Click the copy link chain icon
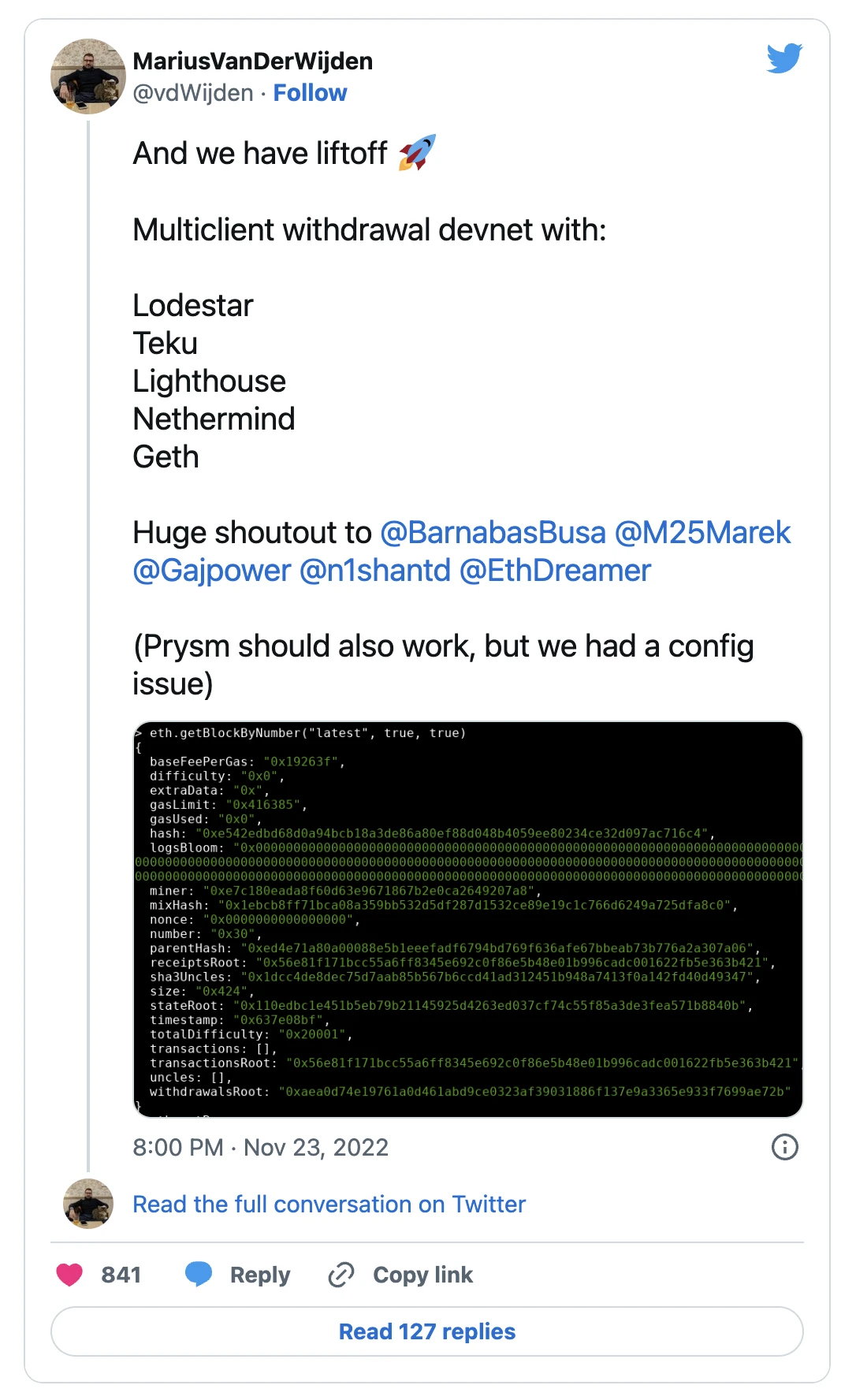This screenshot has height=1400, width=856. point(341,1275)
